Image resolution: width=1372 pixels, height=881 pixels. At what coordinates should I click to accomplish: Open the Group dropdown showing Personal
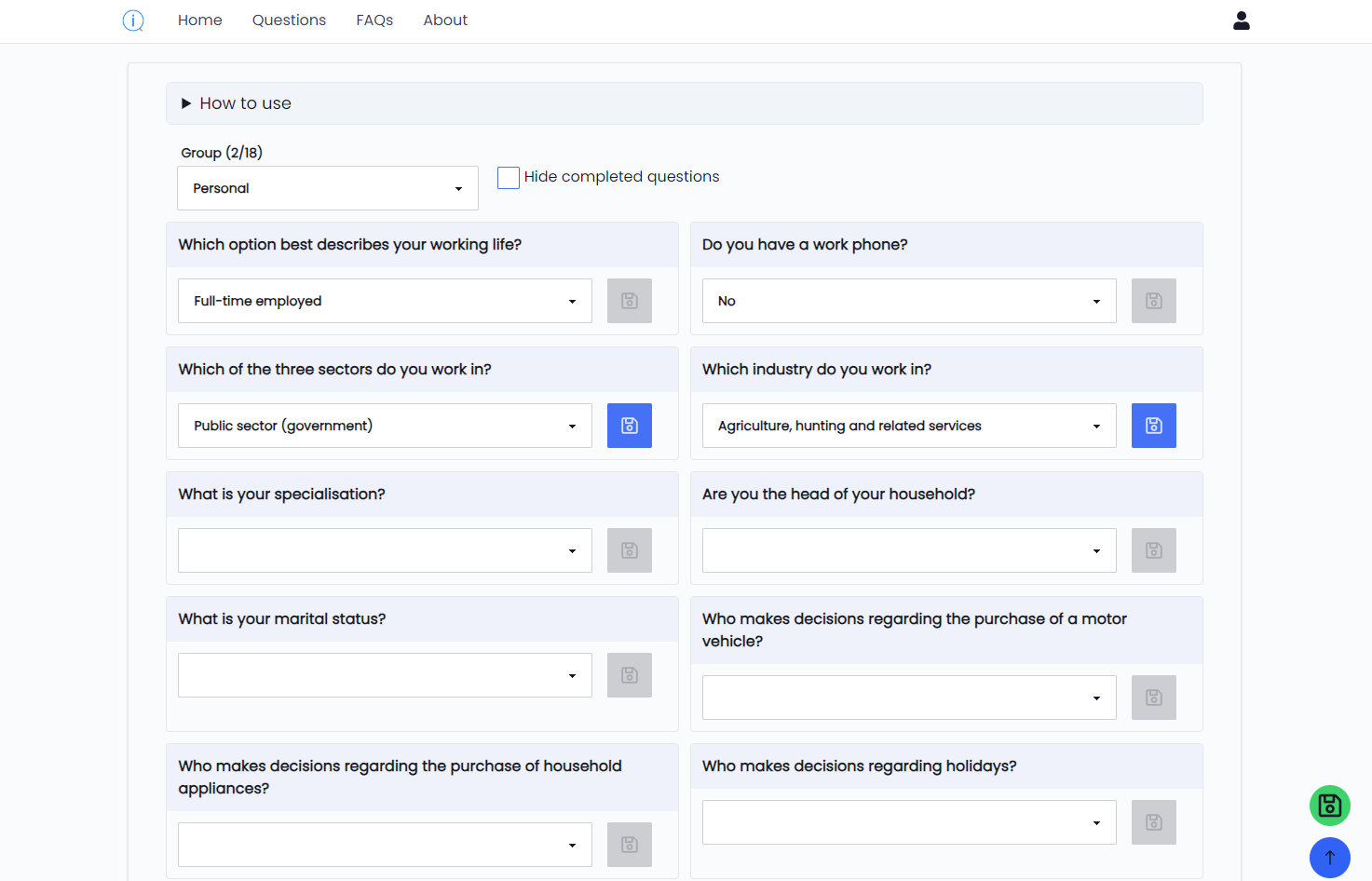328,188
